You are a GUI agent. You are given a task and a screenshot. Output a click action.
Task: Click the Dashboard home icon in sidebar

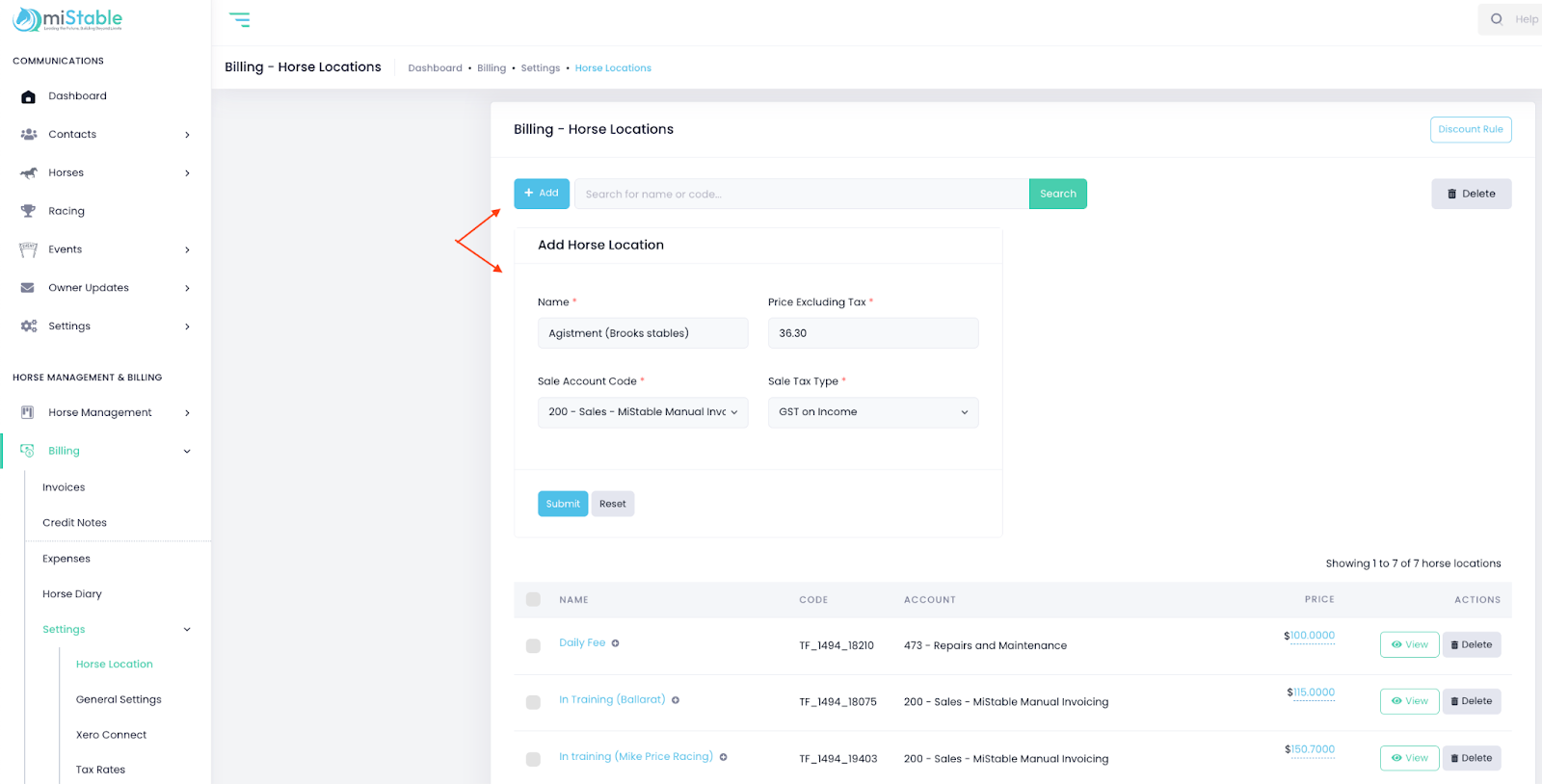tap(28, 96)
